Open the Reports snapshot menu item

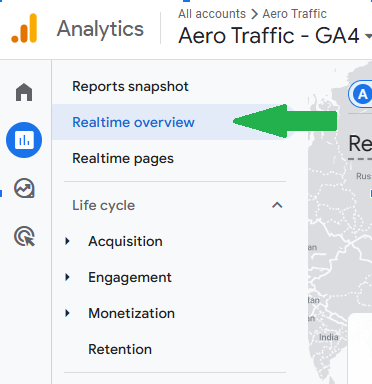[130, 87]
